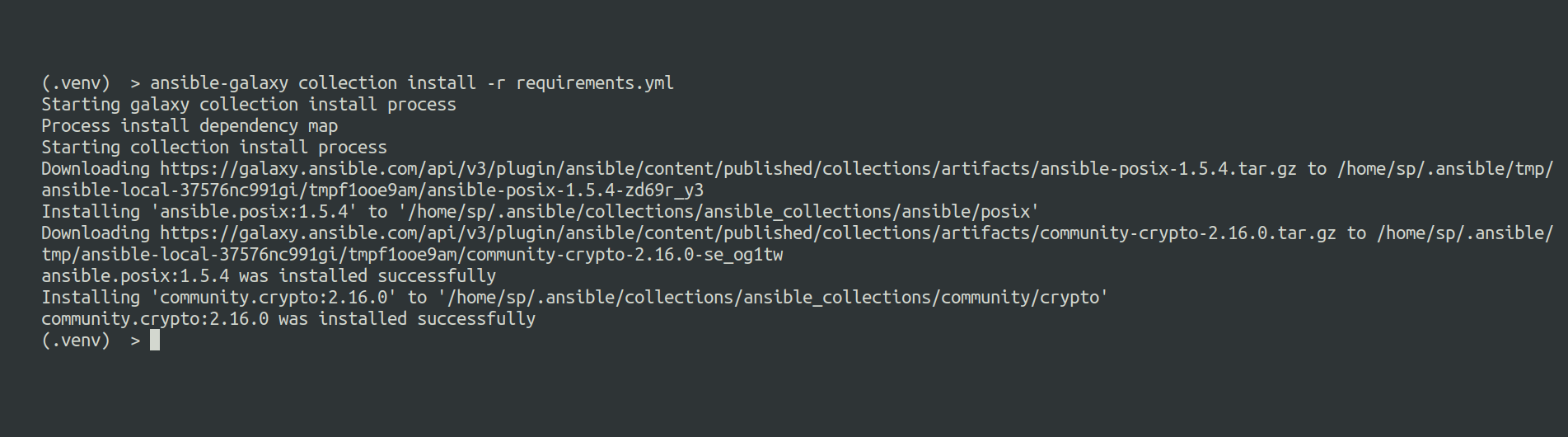Click the -r flag in the command
The width and height of the screenshot is (1568, 437).
(x=495, y=83)
